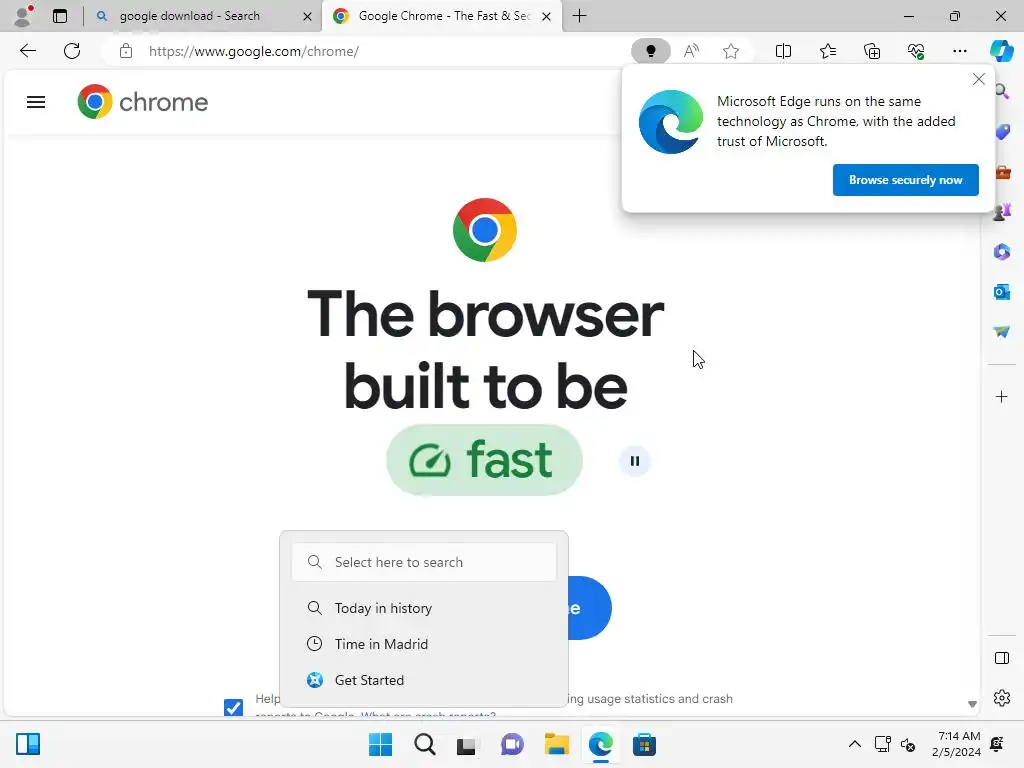1024x768 pixels.
Task: Click Browse securely now button
Action: (x=905, y=180)
